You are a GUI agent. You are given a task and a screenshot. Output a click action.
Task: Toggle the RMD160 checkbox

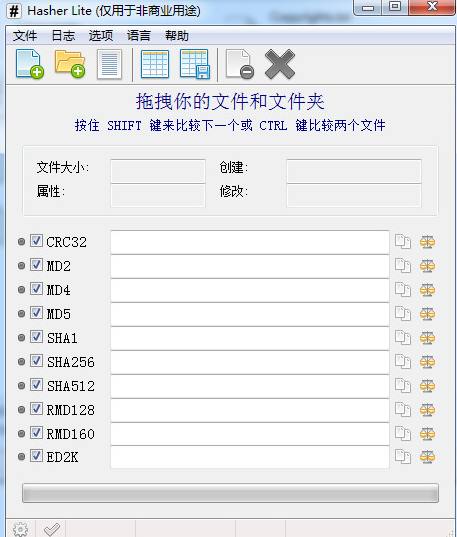36,433
